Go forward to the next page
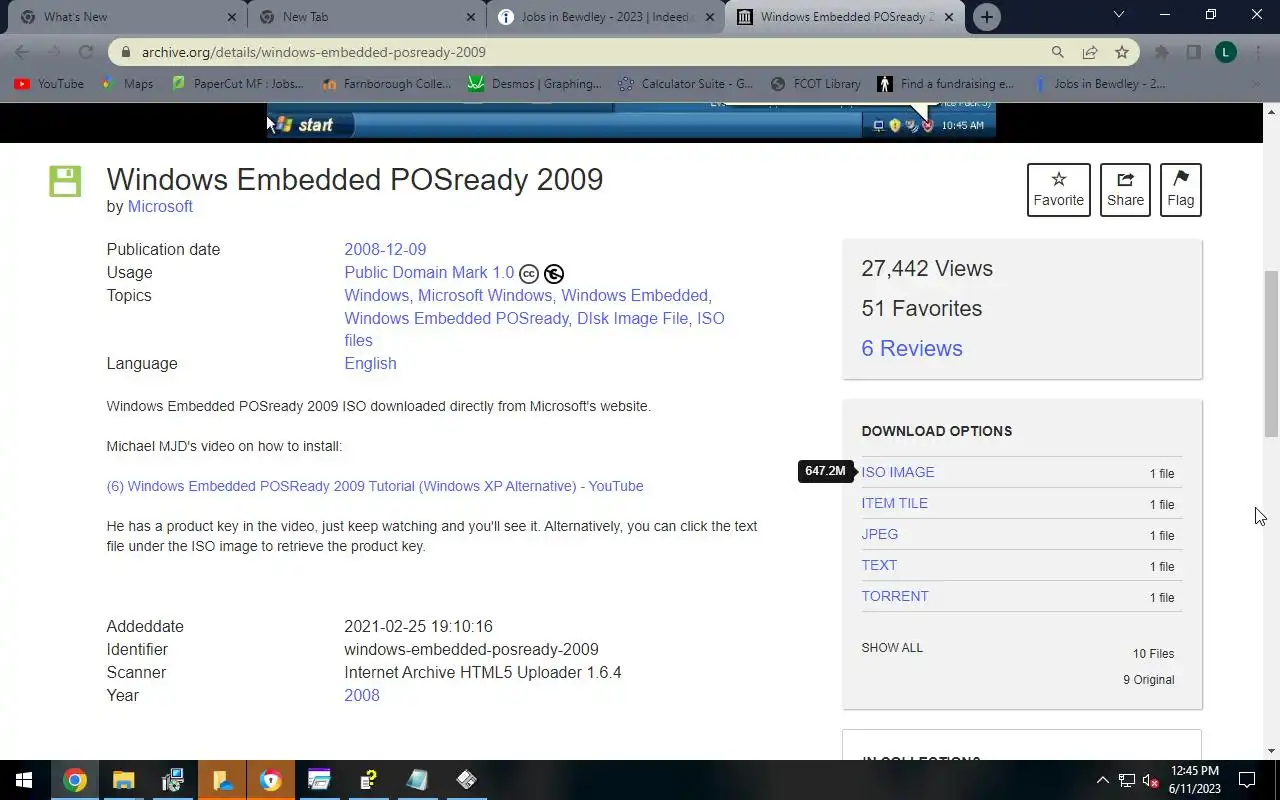1280x800 pixels. tap(54, 52)
